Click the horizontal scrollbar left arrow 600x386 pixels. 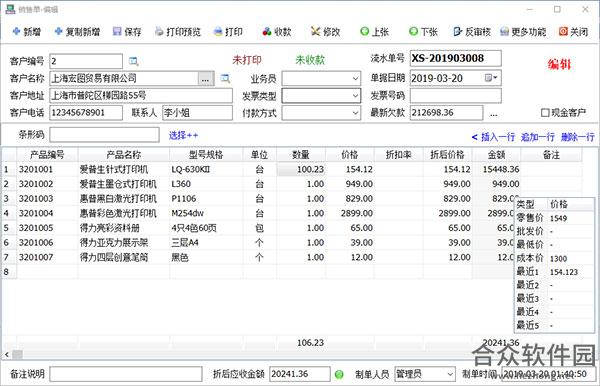pyautogui.click(x=7, y=355)
